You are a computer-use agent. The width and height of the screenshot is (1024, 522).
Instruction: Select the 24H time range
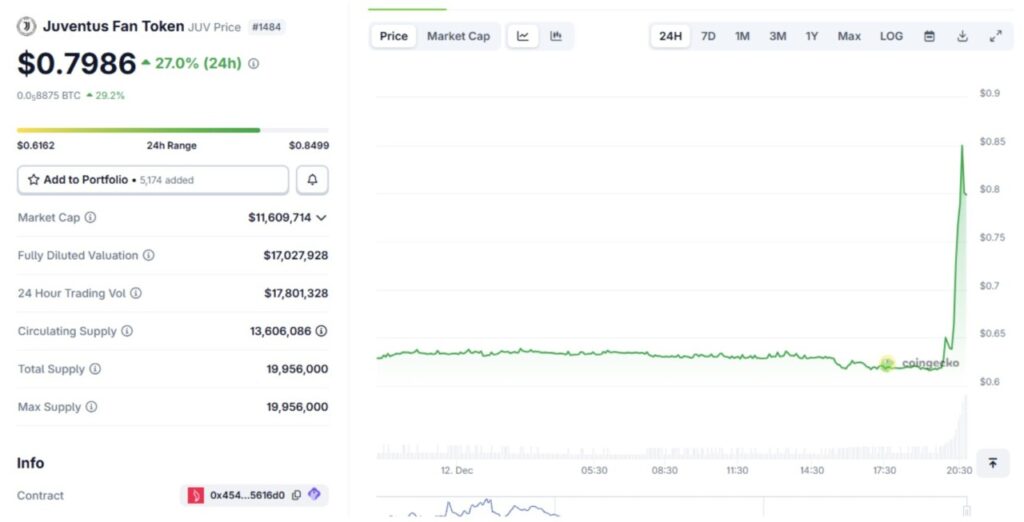click(x=670, y=36)
